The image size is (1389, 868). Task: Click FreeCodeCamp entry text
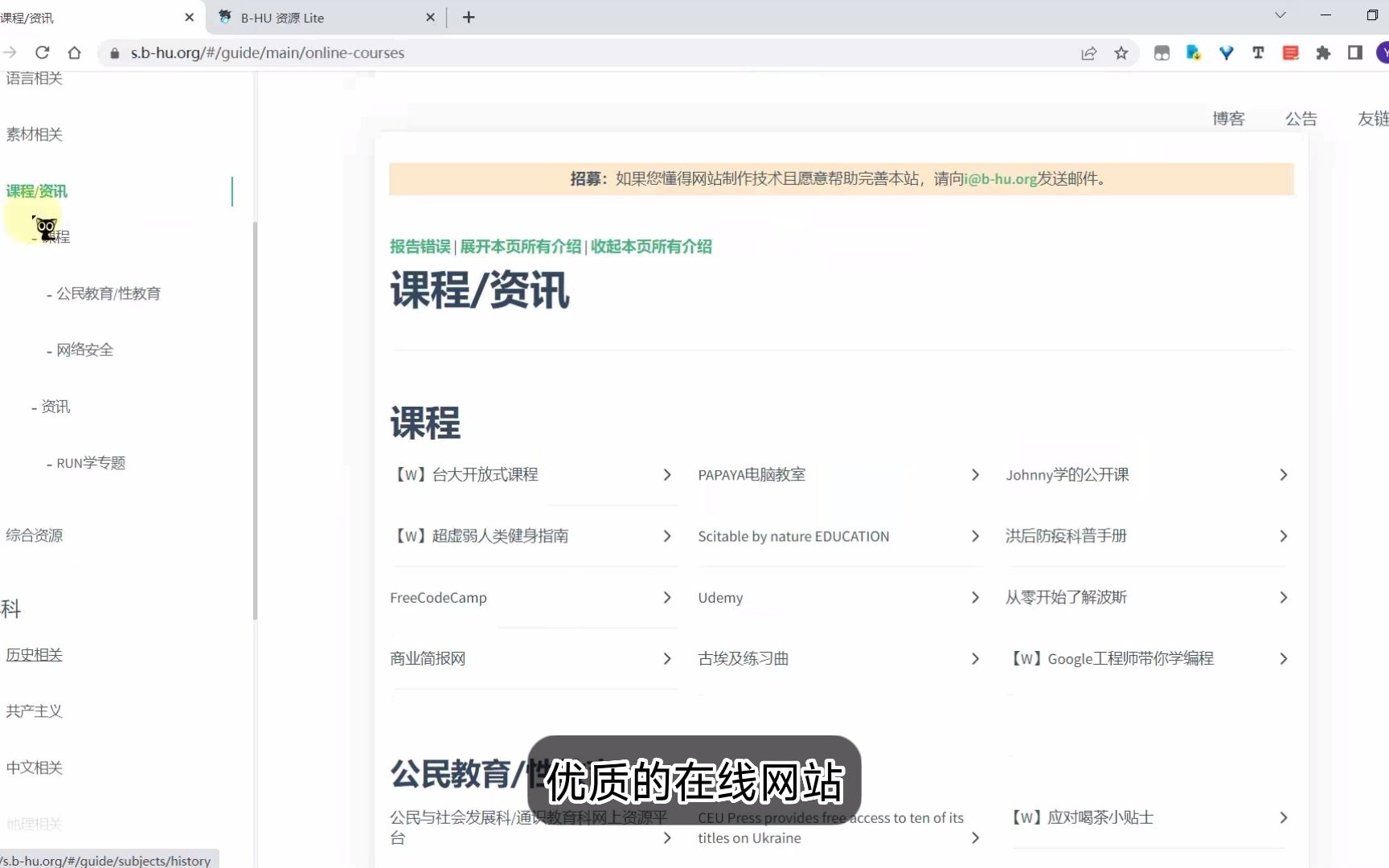click(x=438, y=598)
